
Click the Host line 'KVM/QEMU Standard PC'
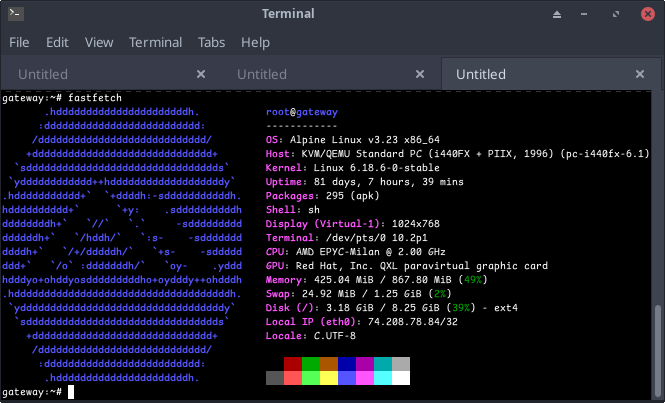pos(359,154)
